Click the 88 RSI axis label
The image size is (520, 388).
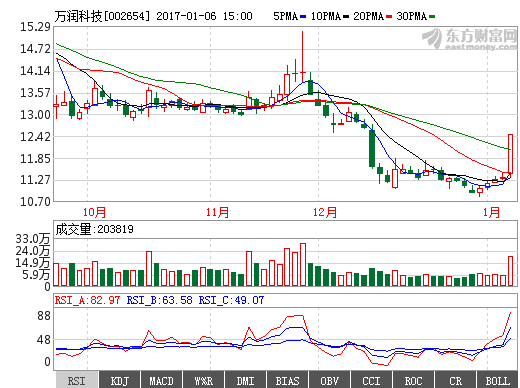[x=44, y=315]
